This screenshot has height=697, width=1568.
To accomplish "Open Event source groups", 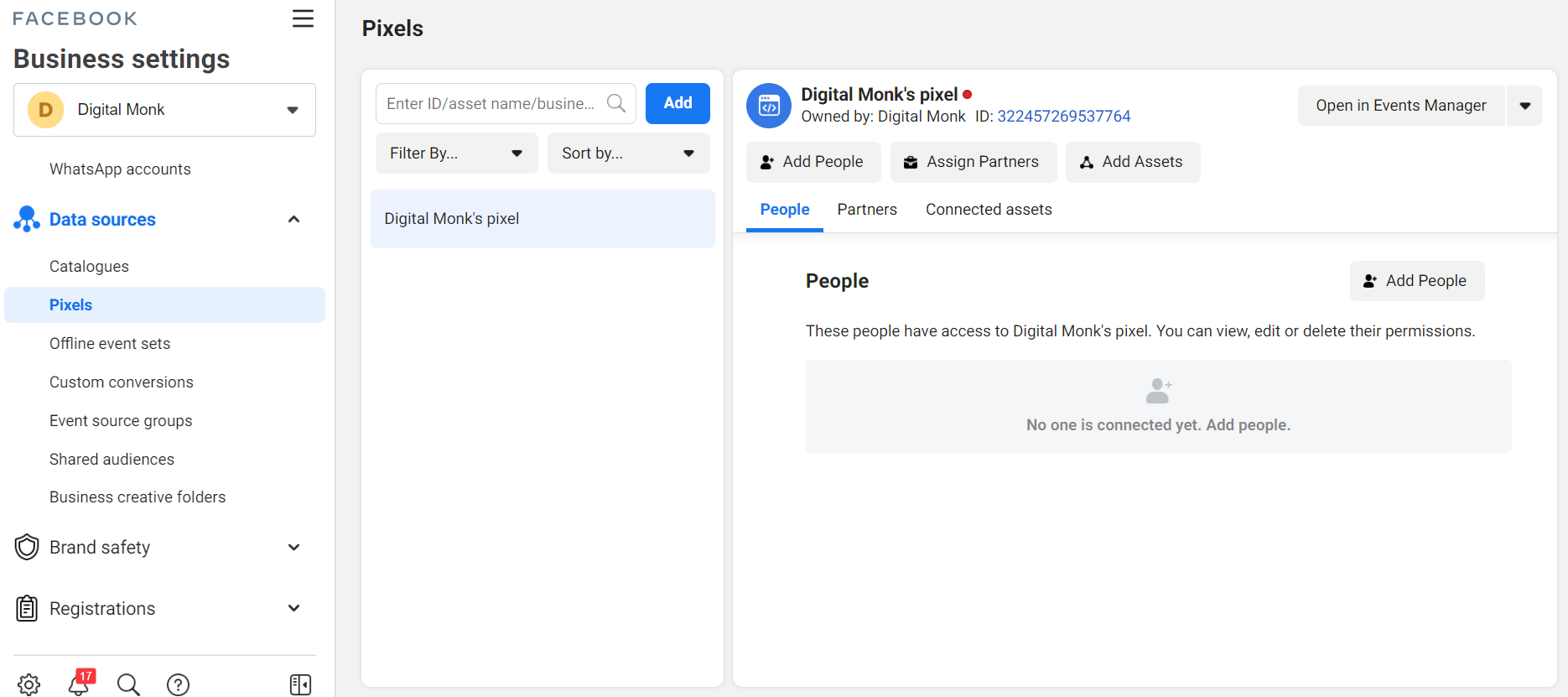I will click(121, 421).
